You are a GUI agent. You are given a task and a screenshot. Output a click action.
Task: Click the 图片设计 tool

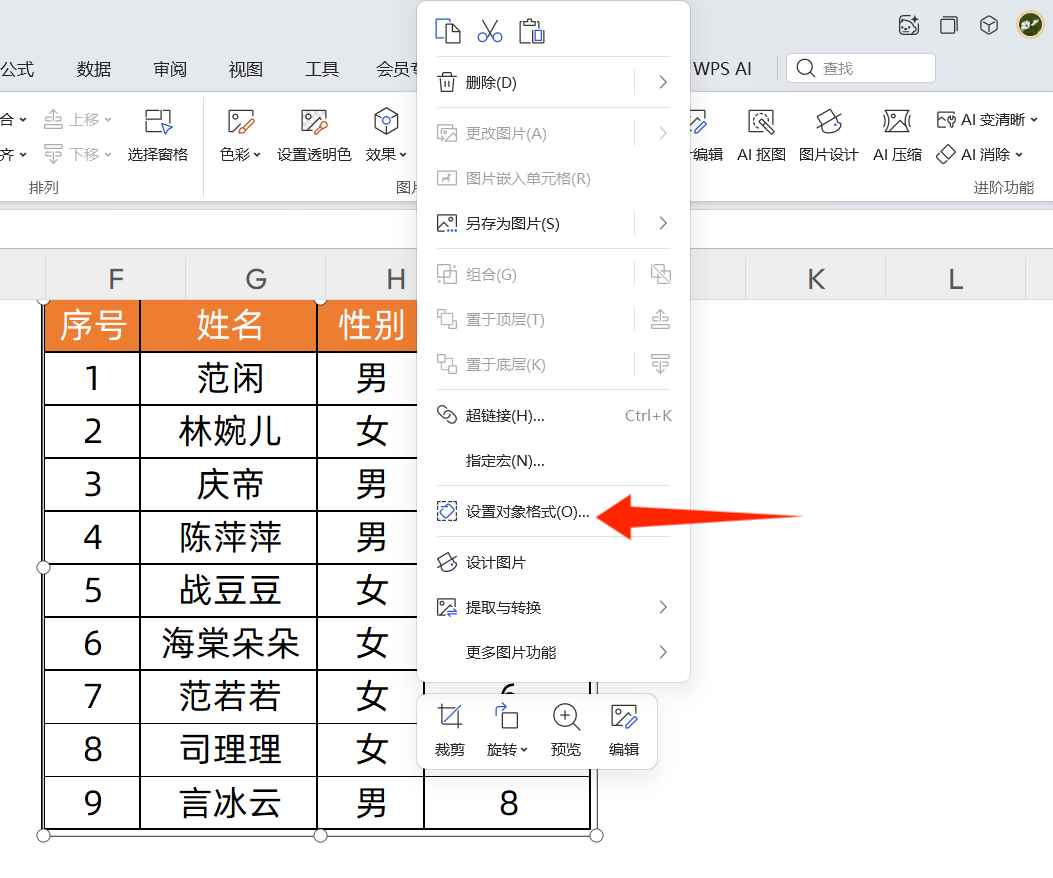click(829, 136)
